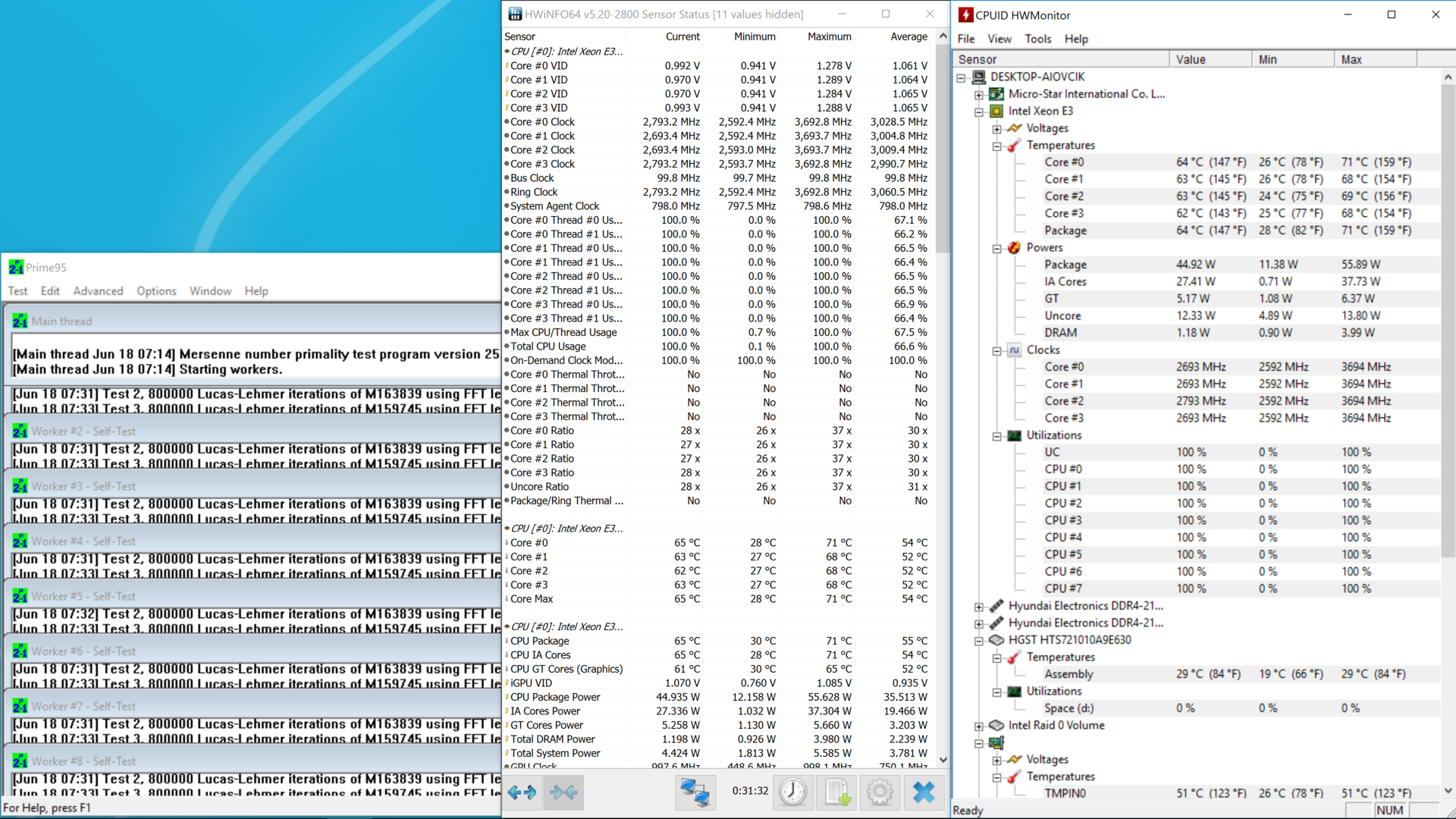The height and width of the screenshot is (819, 1456).
Task: Select the CPU Package Power row
Action: pyautogui.click(x=717, y=697)
